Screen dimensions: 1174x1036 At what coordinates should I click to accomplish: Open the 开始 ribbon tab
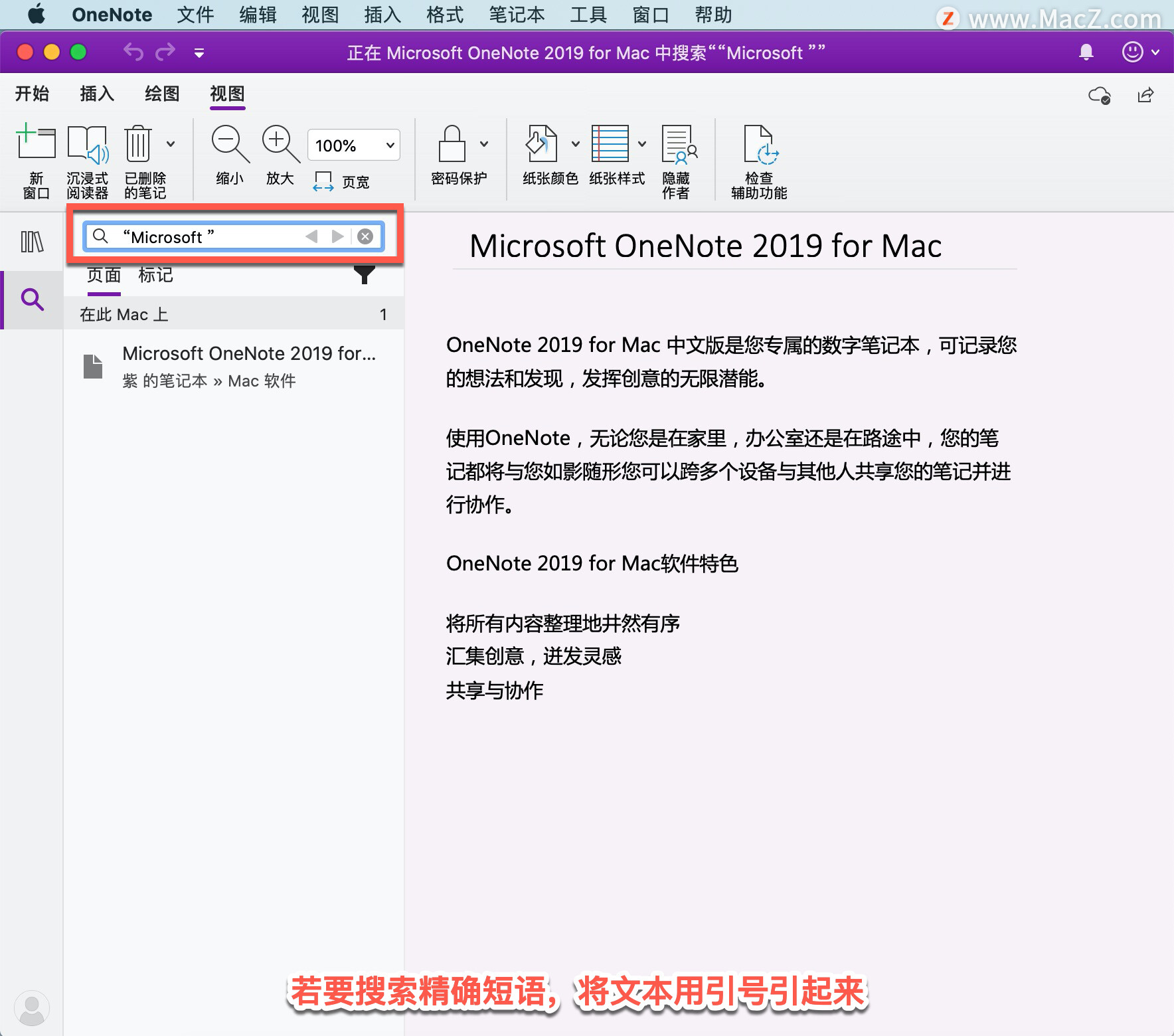32,94
